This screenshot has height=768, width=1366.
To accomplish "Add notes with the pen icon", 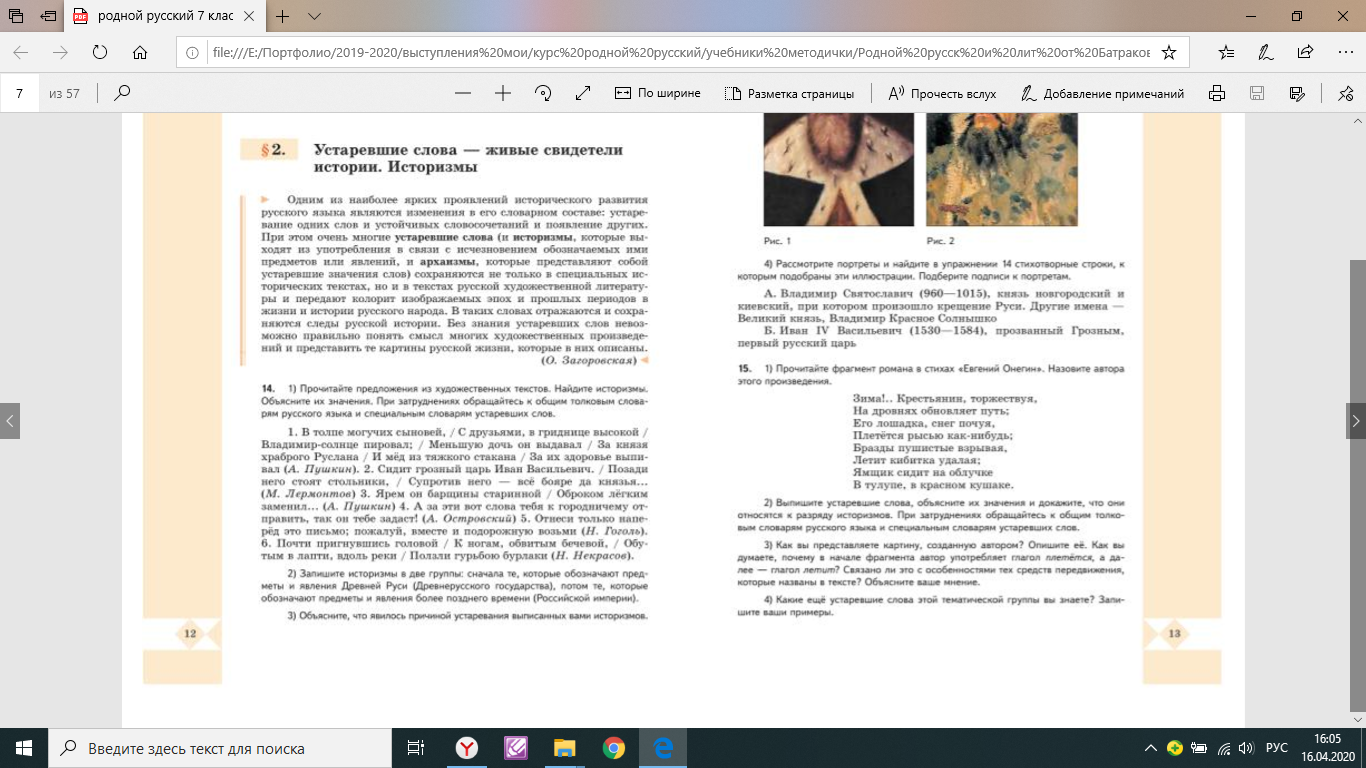I will [x=1266, y=52].
